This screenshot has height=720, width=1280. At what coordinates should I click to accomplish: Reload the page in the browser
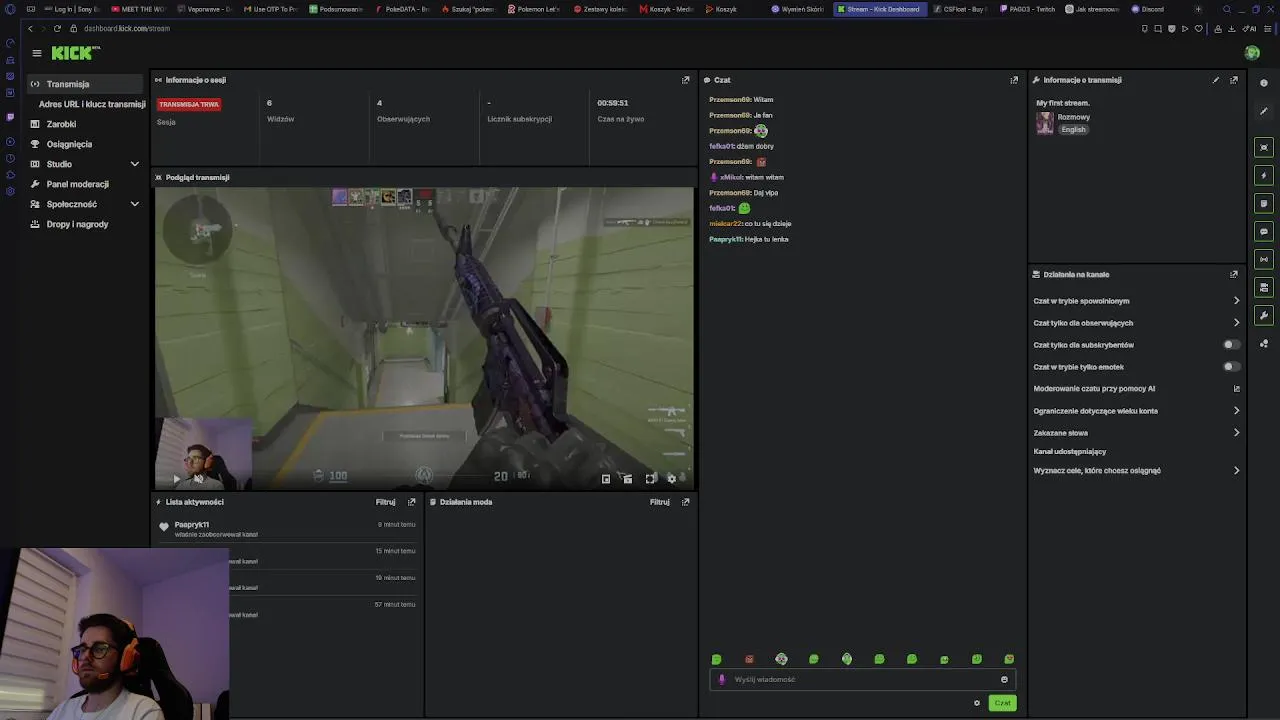(57, 28)
